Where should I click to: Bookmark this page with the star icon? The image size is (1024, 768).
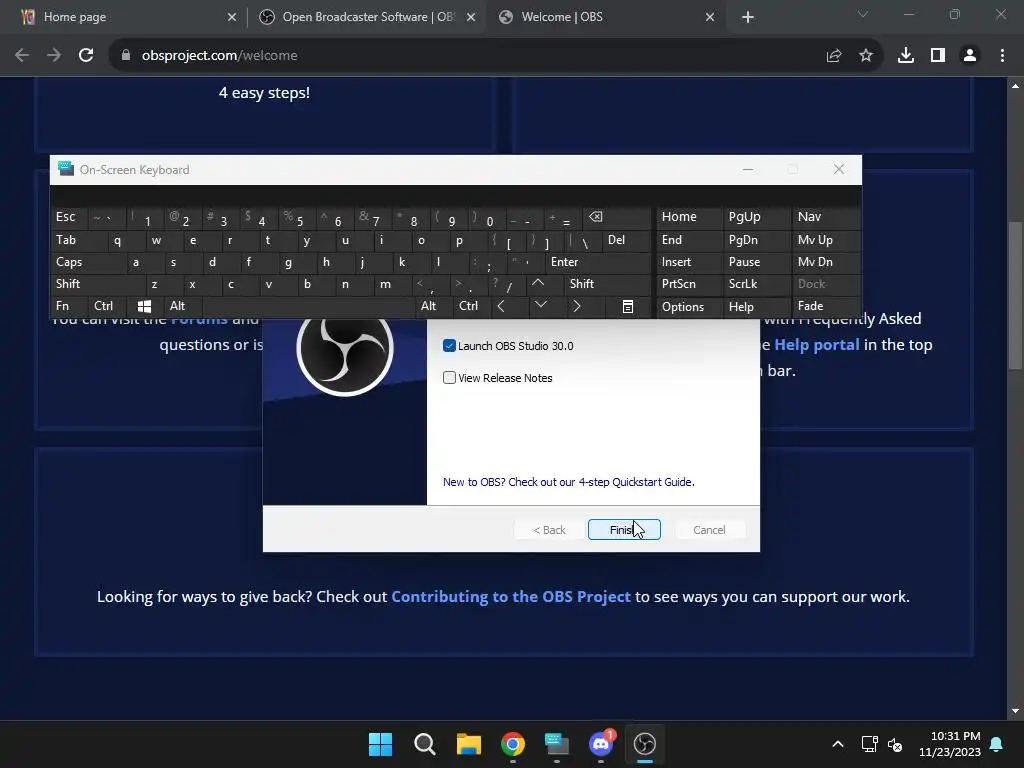click(866, 56)
